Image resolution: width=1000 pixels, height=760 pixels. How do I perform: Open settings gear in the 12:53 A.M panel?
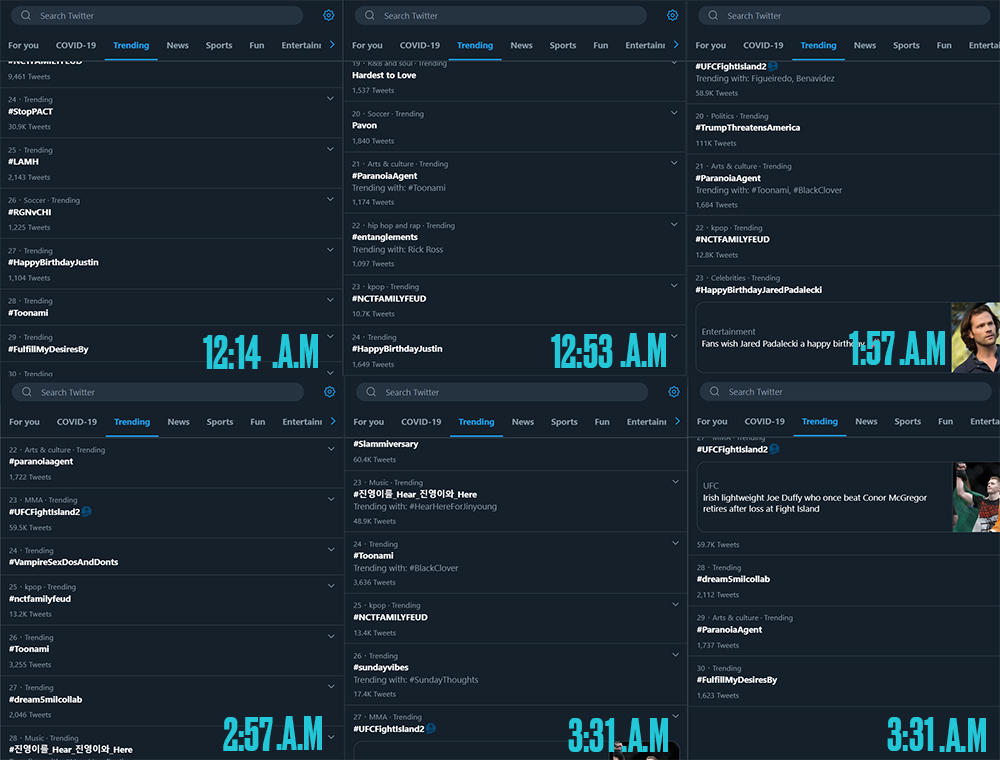click(672, 15)
